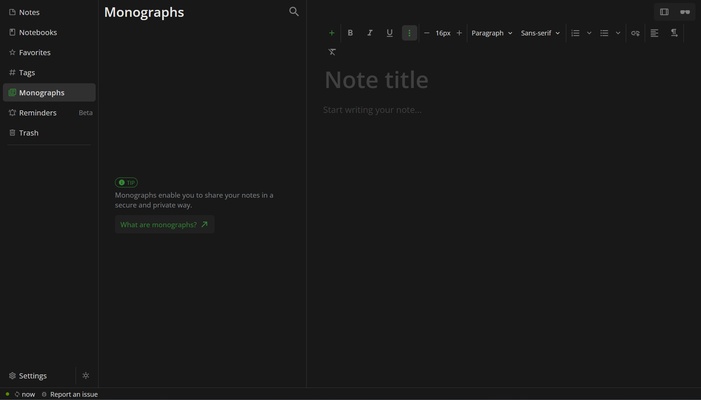Open the Sans-serif font family dropdown
This screenshot has width=701, height=400.
pyautogui.click(x=540, y=33)
